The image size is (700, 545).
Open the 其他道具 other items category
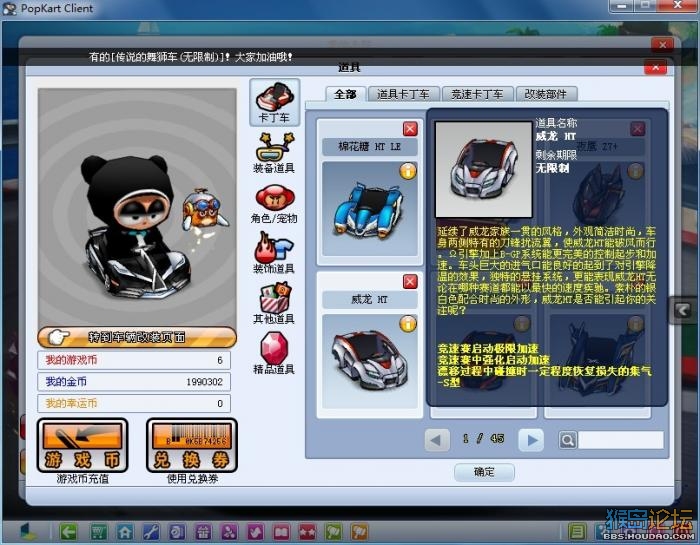[274, 303]
